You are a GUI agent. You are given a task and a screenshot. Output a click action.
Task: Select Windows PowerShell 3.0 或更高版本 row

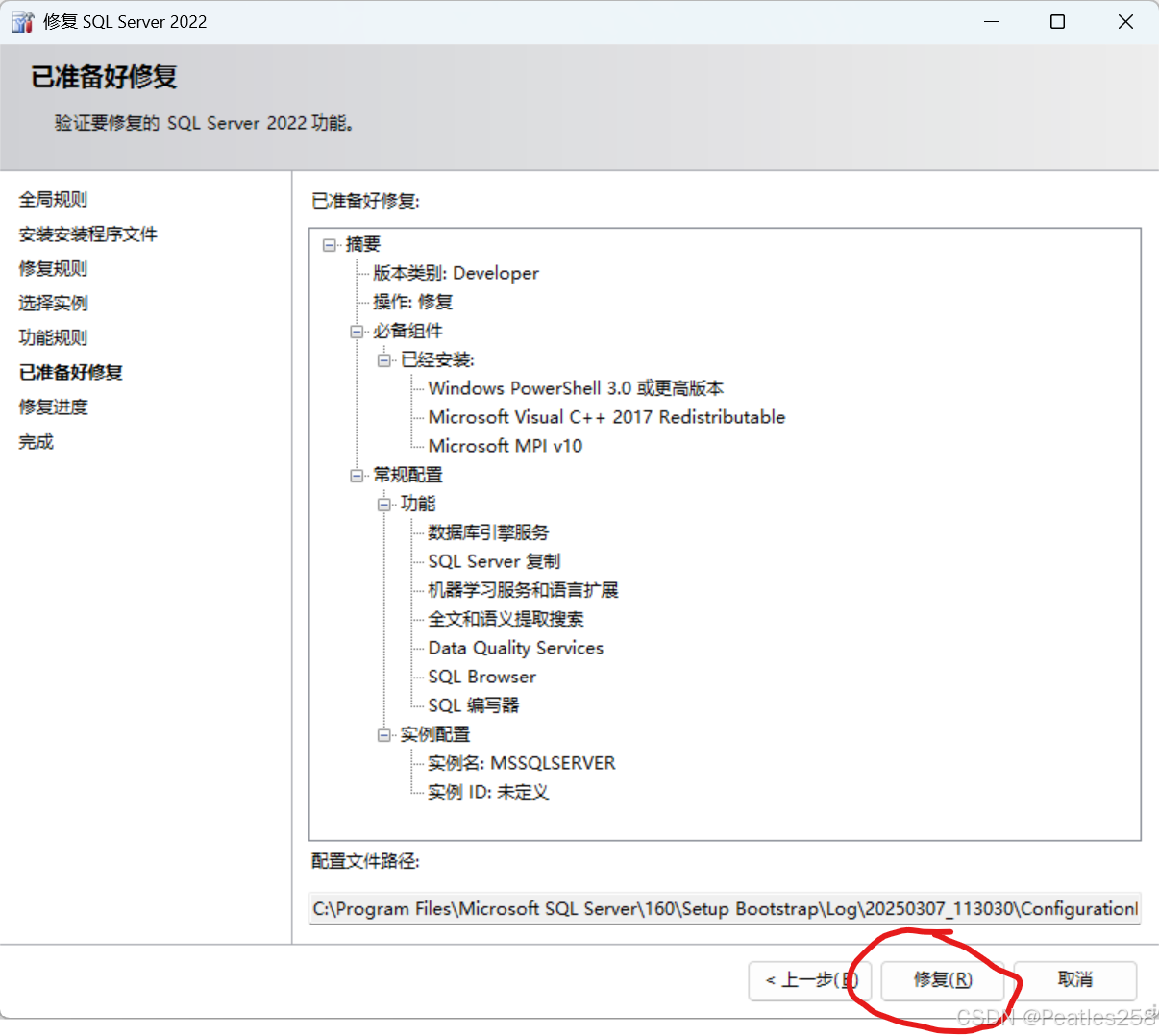pyautogui.click(x=576, y=389)
